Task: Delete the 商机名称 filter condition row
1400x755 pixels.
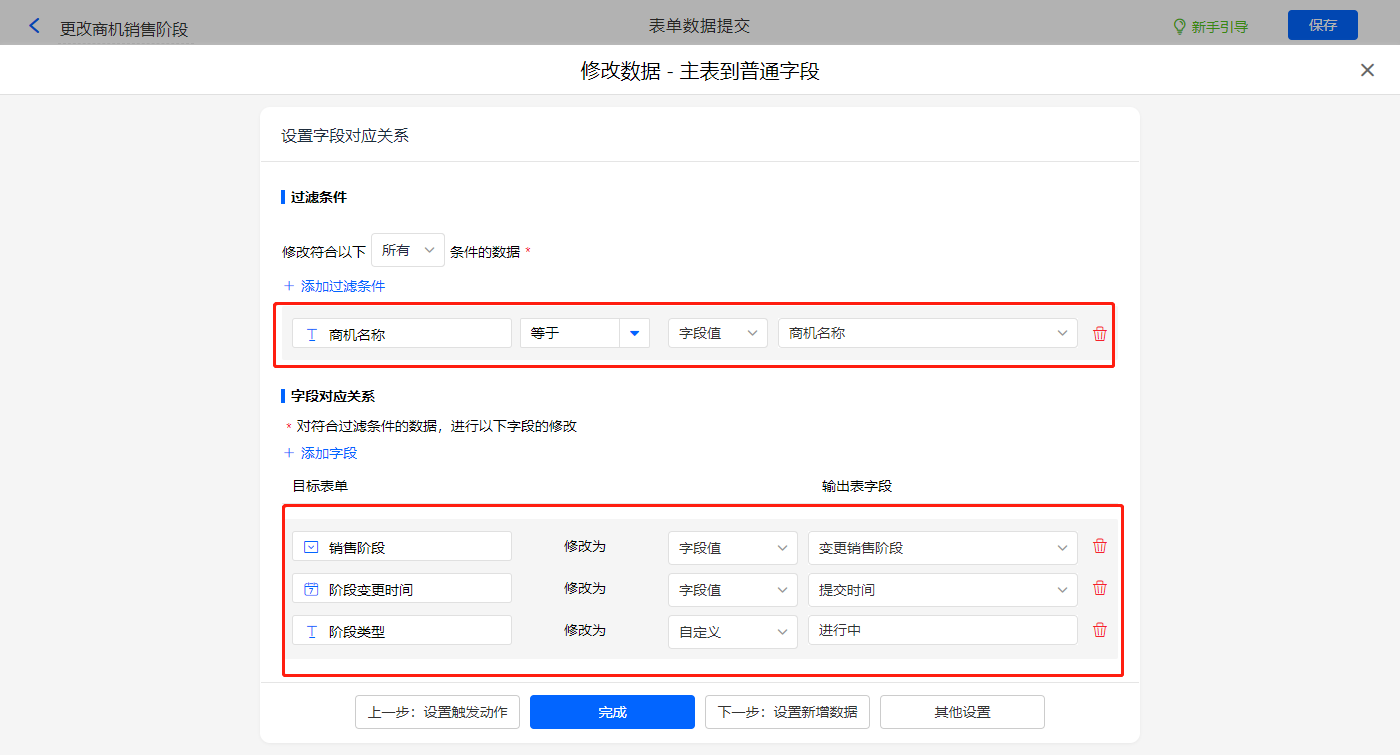Action: pos(1100,334)
